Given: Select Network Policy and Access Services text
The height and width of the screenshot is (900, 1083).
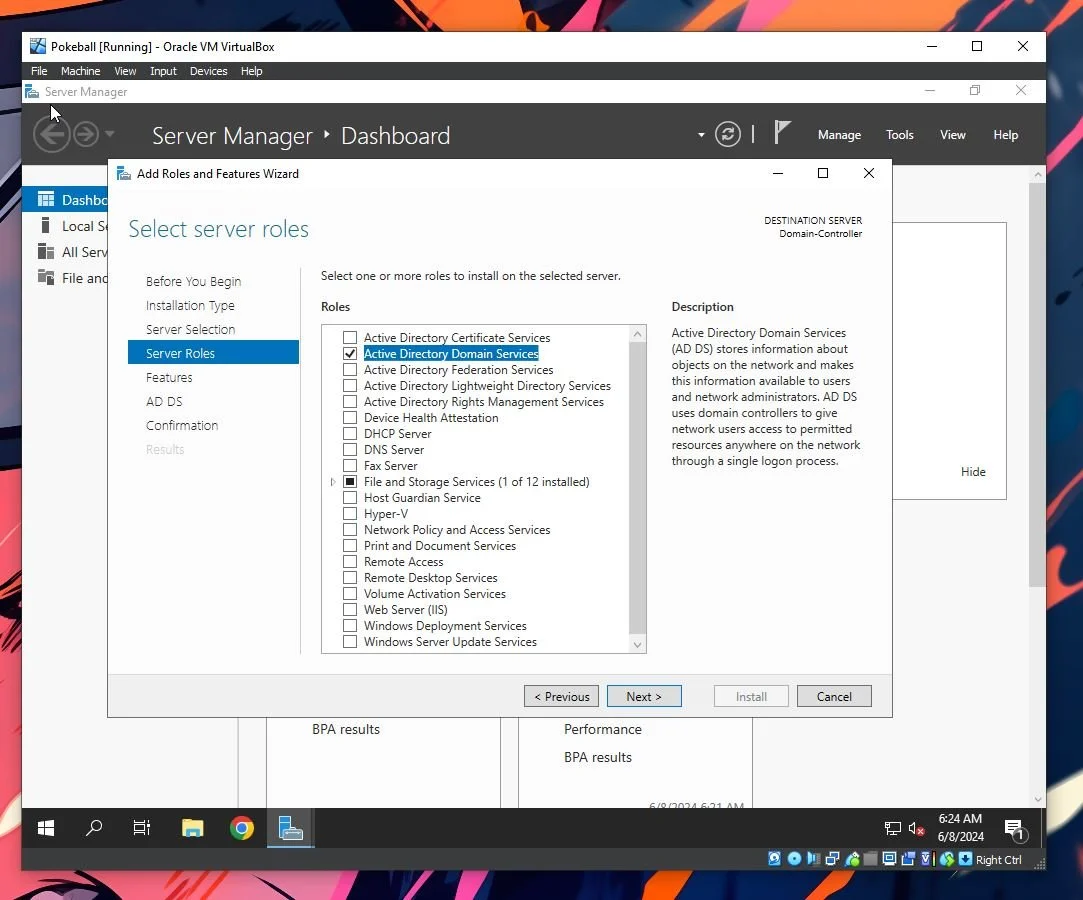Looking at the screenshot, I should (x=457, y=530).
